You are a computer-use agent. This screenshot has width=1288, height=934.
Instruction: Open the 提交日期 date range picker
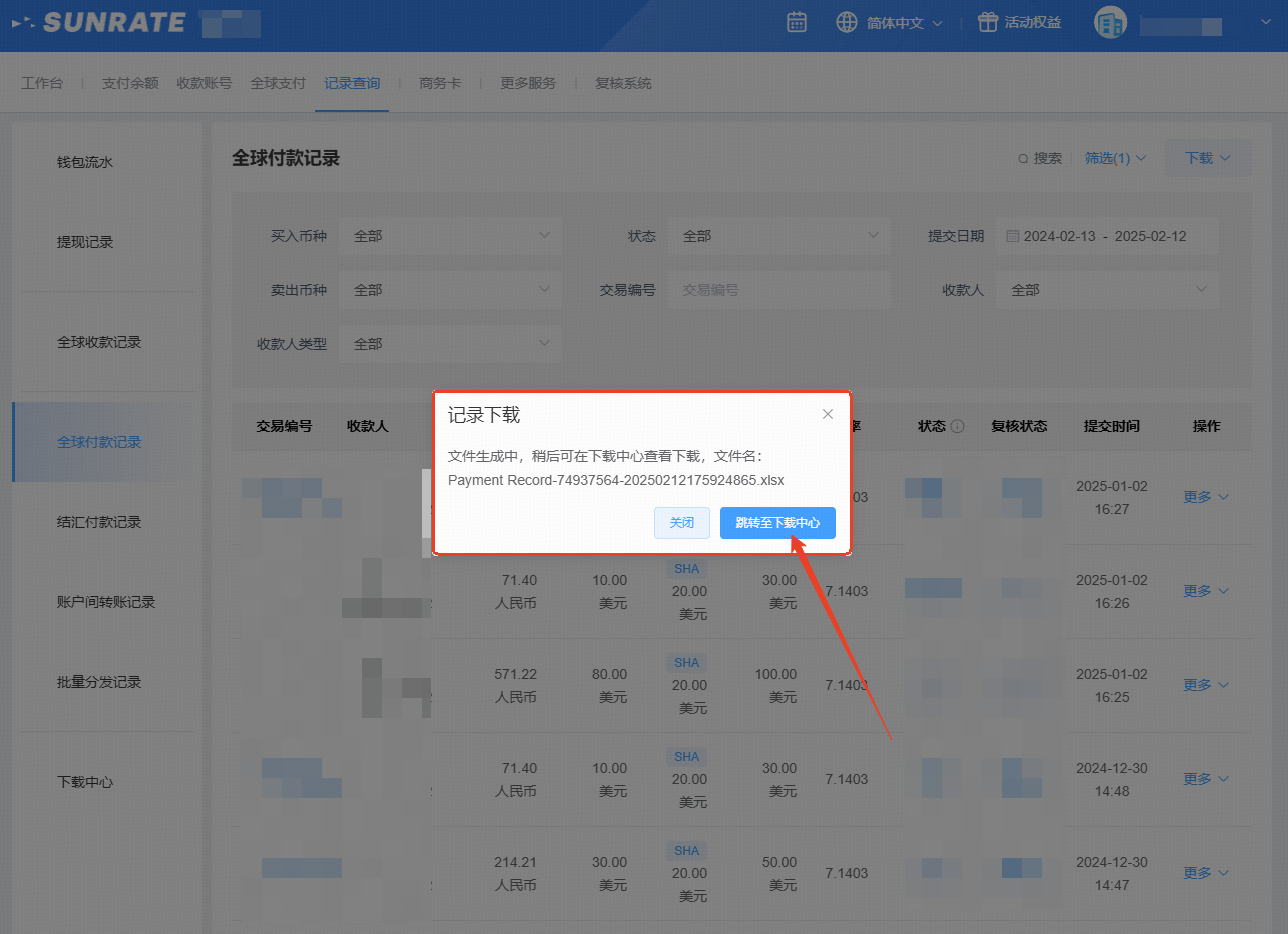click(x=1106, y=236)
